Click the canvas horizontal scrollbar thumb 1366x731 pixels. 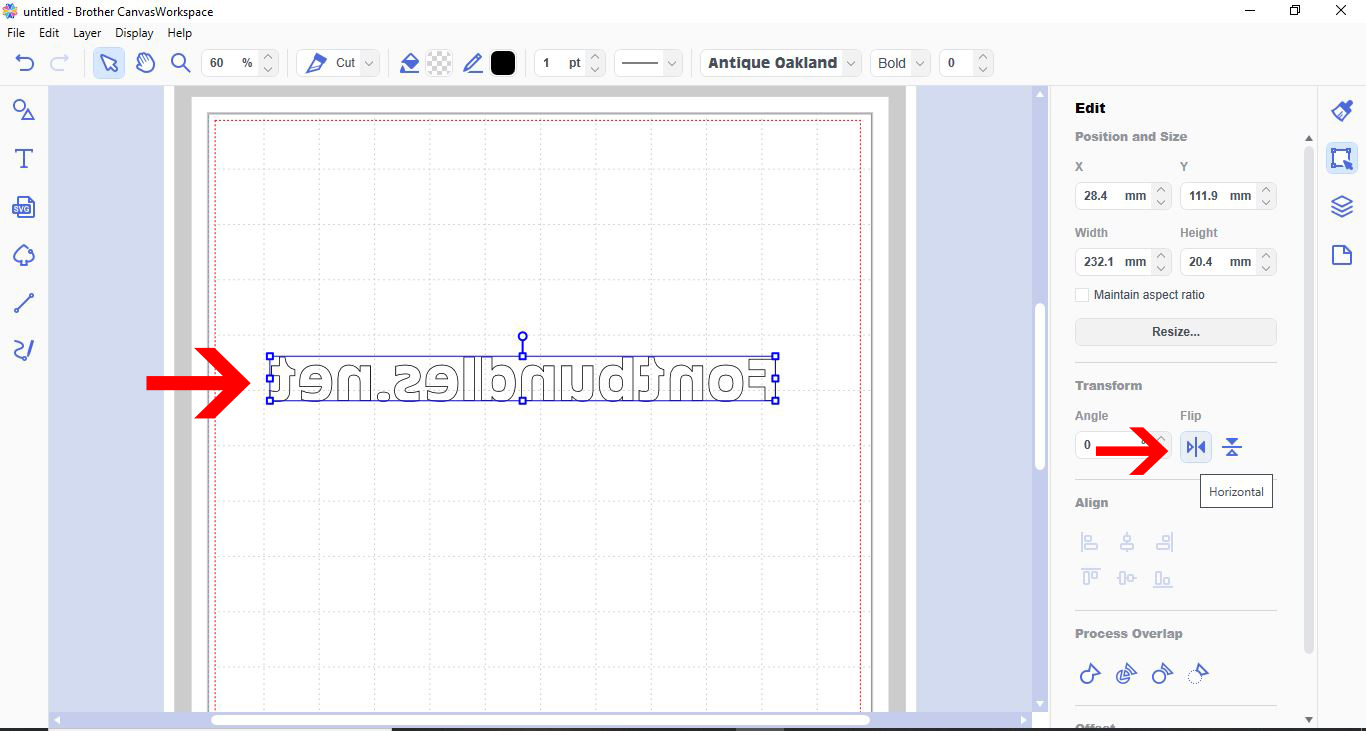click(540, 720)
